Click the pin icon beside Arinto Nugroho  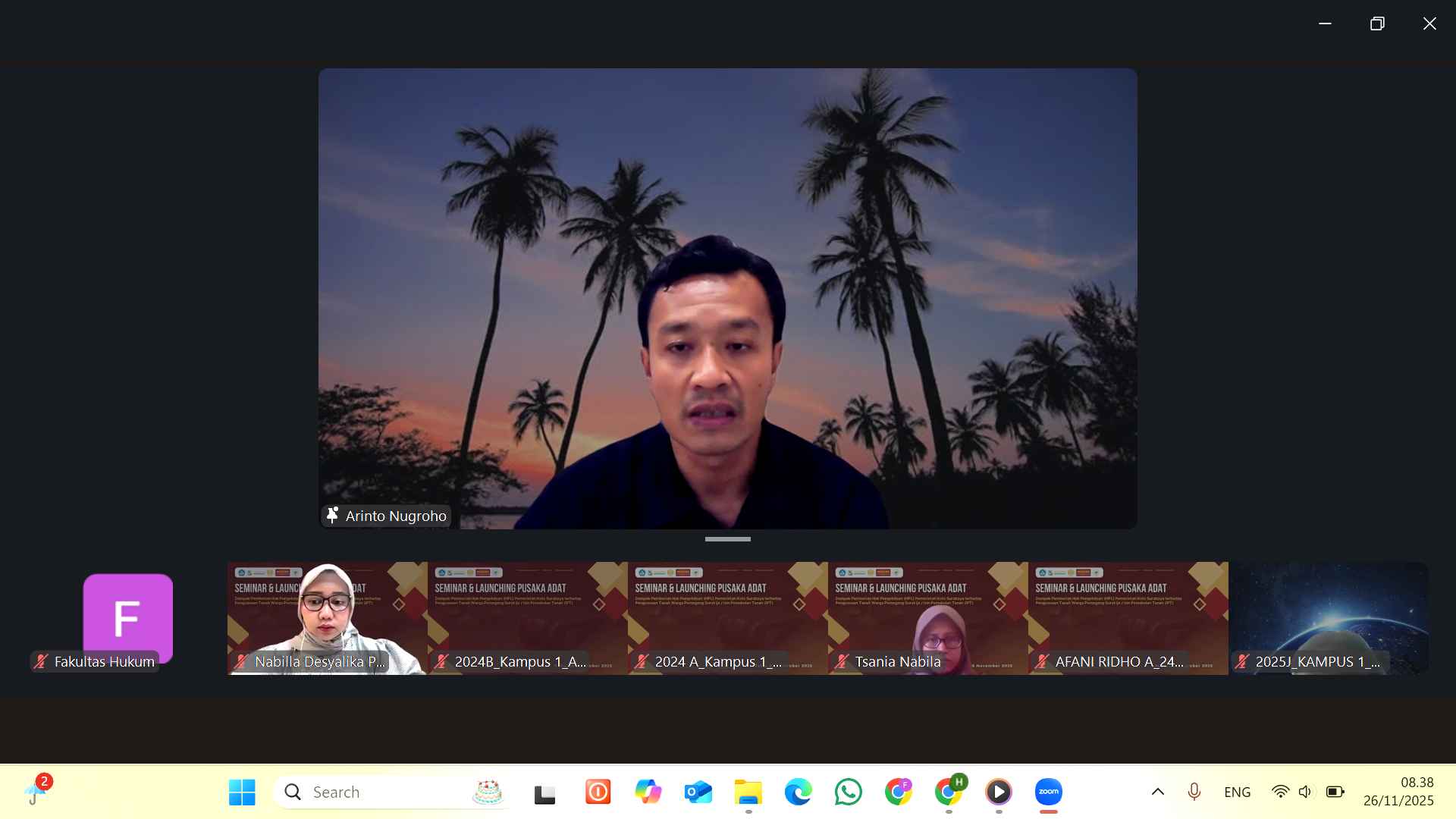pyautogui.click(x=332, y=516)
